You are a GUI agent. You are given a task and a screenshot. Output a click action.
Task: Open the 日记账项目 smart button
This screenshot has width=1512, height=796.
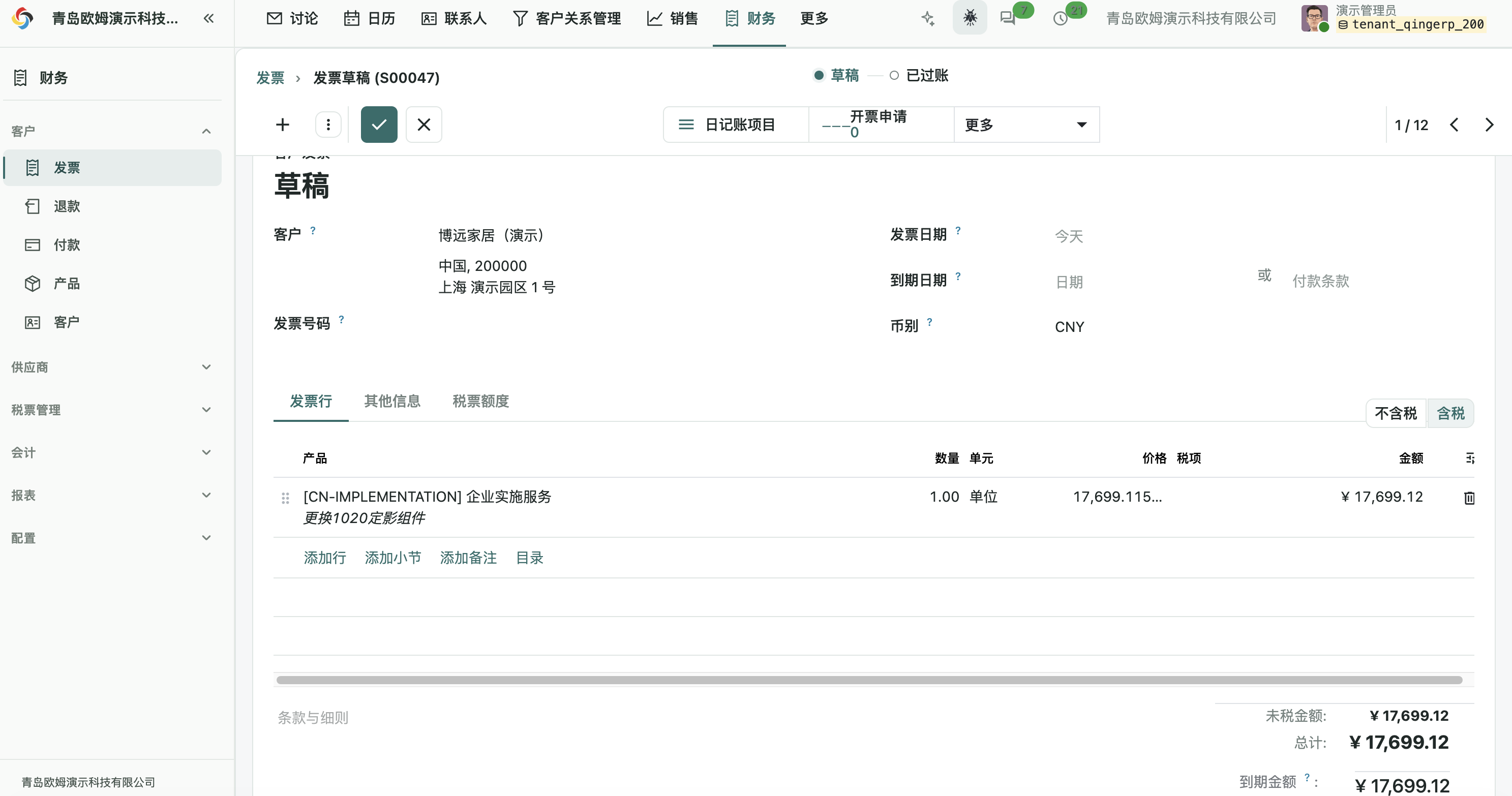click(x=736, y=125)
